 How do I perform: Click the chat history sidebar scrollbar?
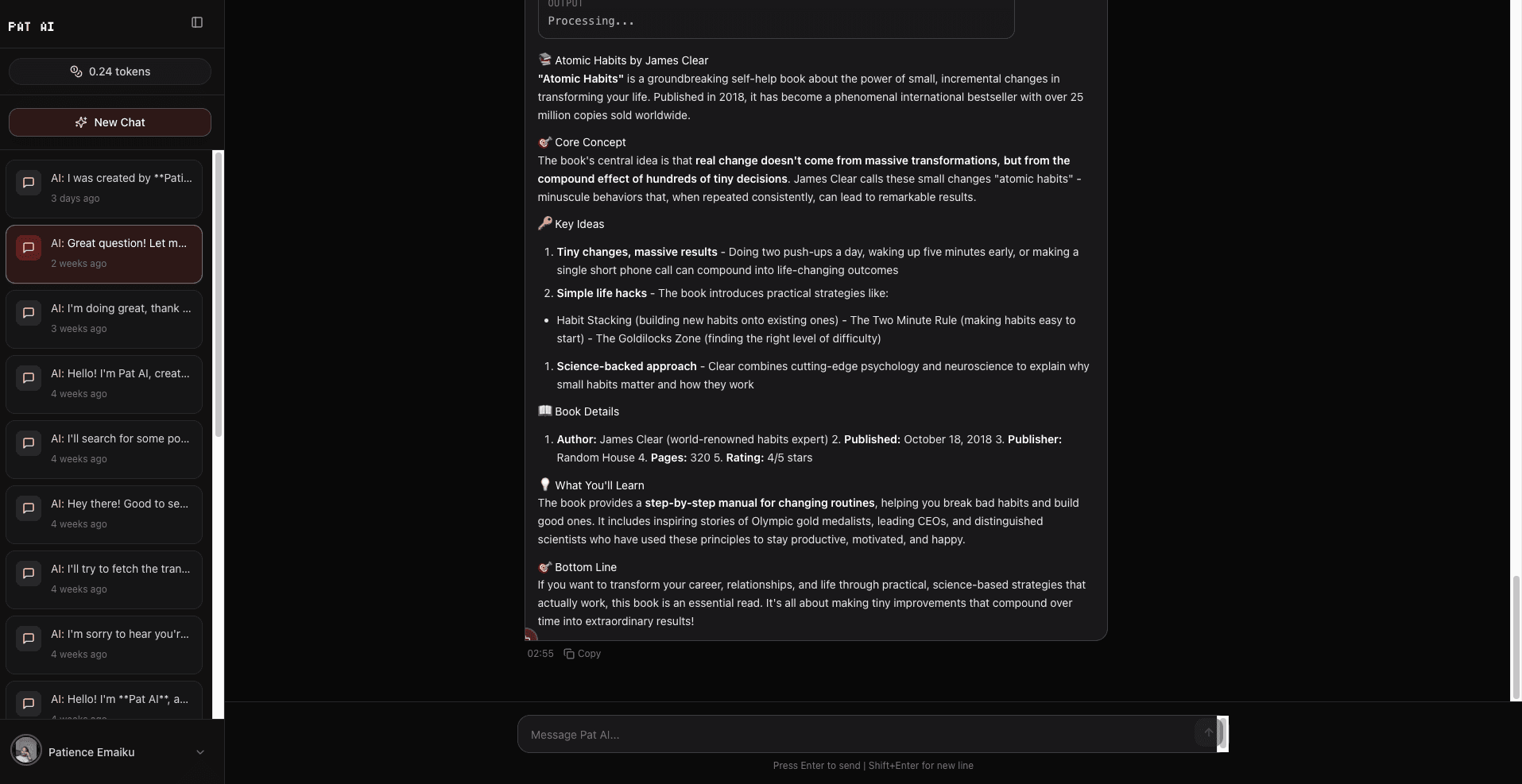pyautogui.click(x=219, y=294)
